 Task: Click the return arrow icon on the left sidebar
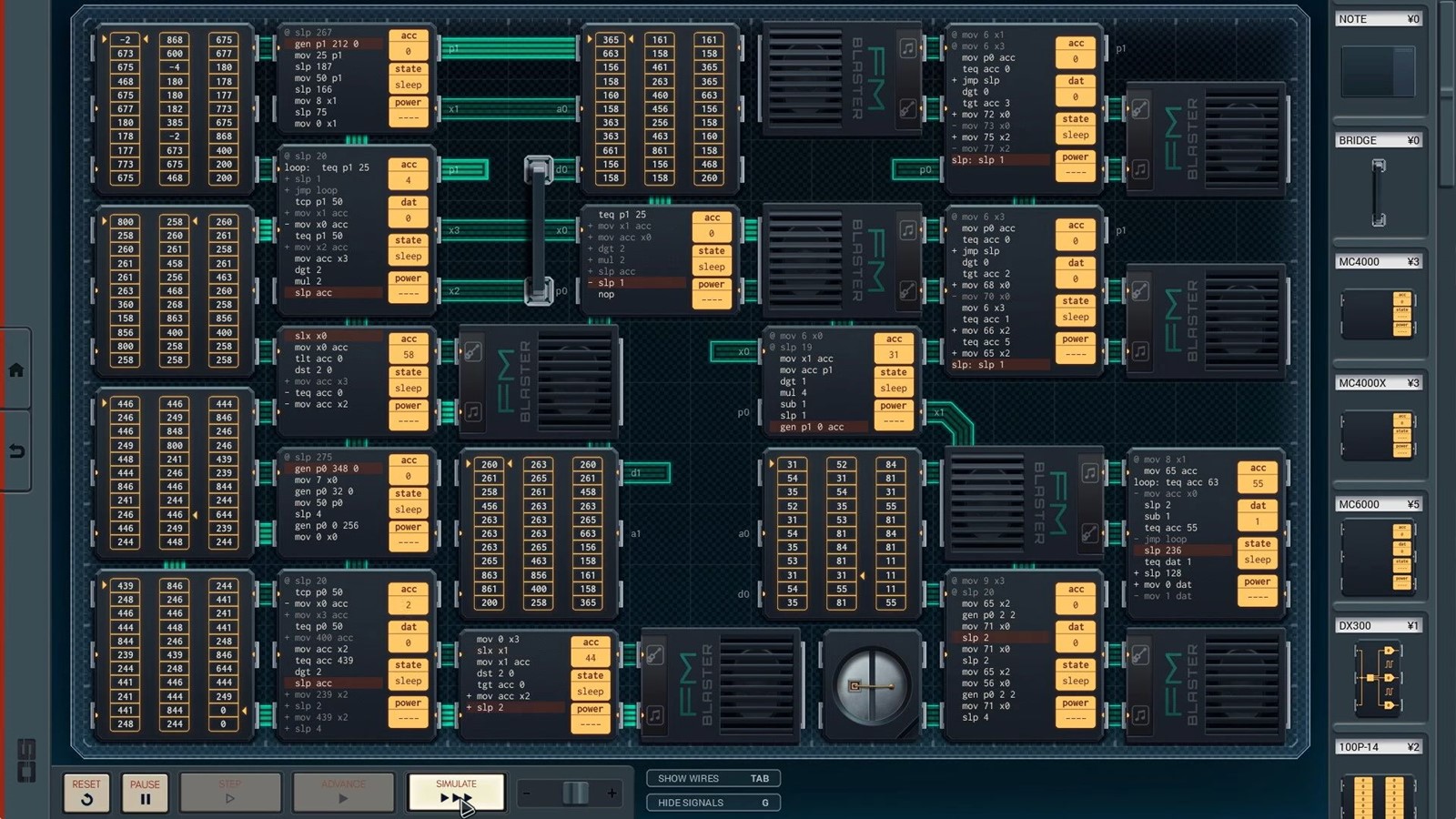click(16, 450)
